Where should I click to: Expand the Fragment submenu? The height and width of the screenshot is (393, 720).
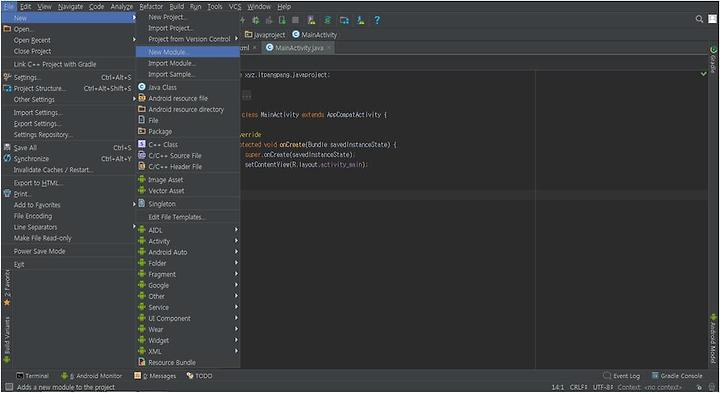[x=188, y=274]
